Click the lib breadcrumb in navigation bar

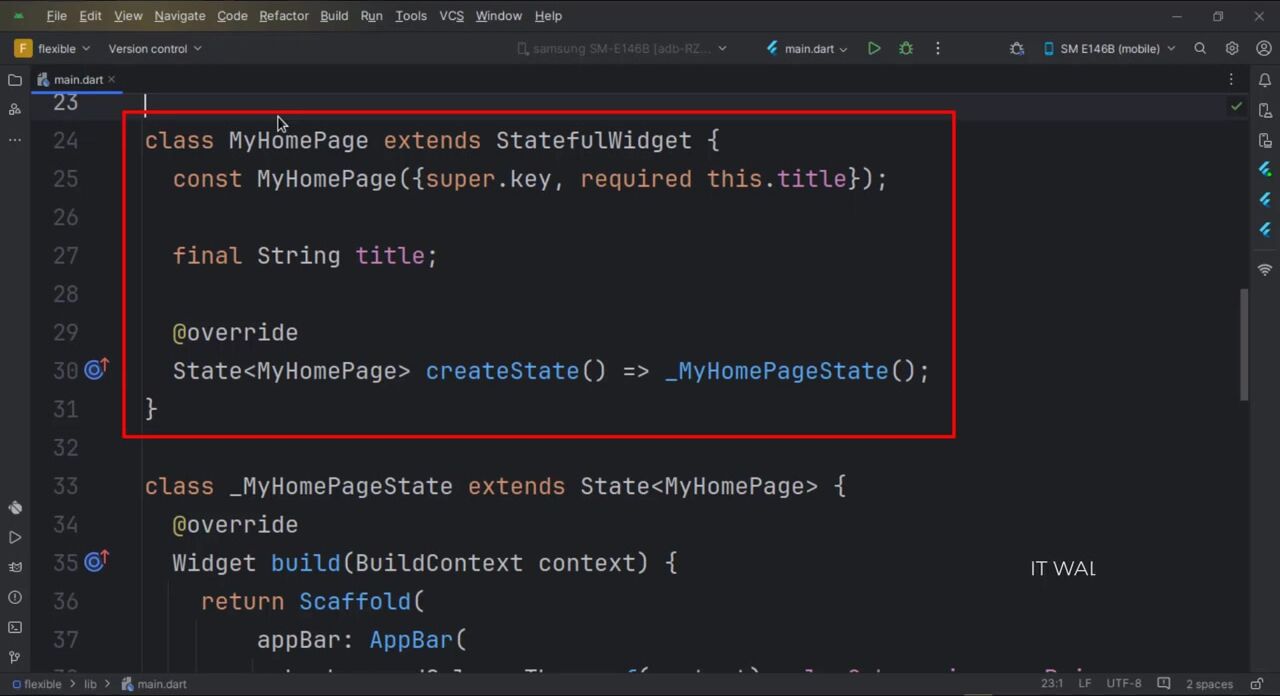coord(90,684)
